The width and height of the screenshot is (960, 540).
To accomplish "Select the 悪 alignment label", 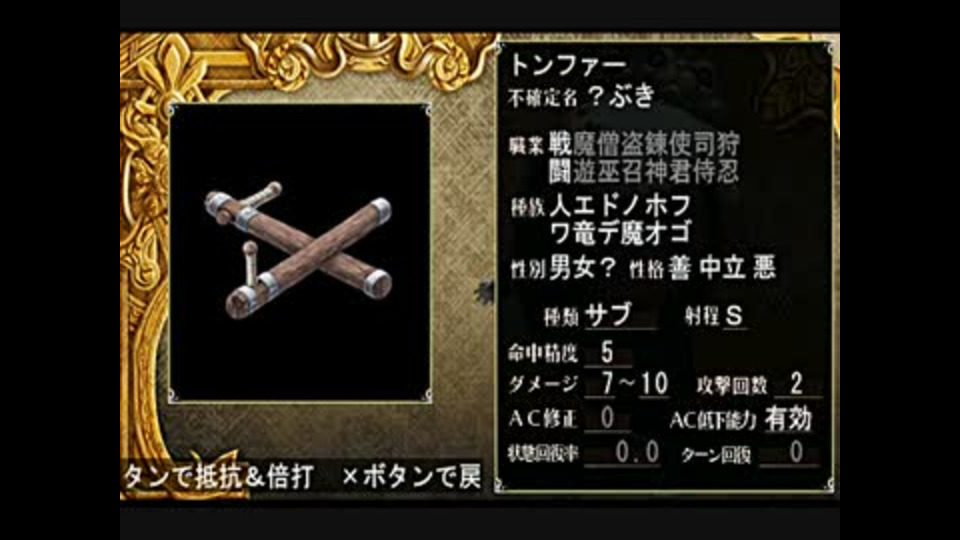I will tap(764, 268).
